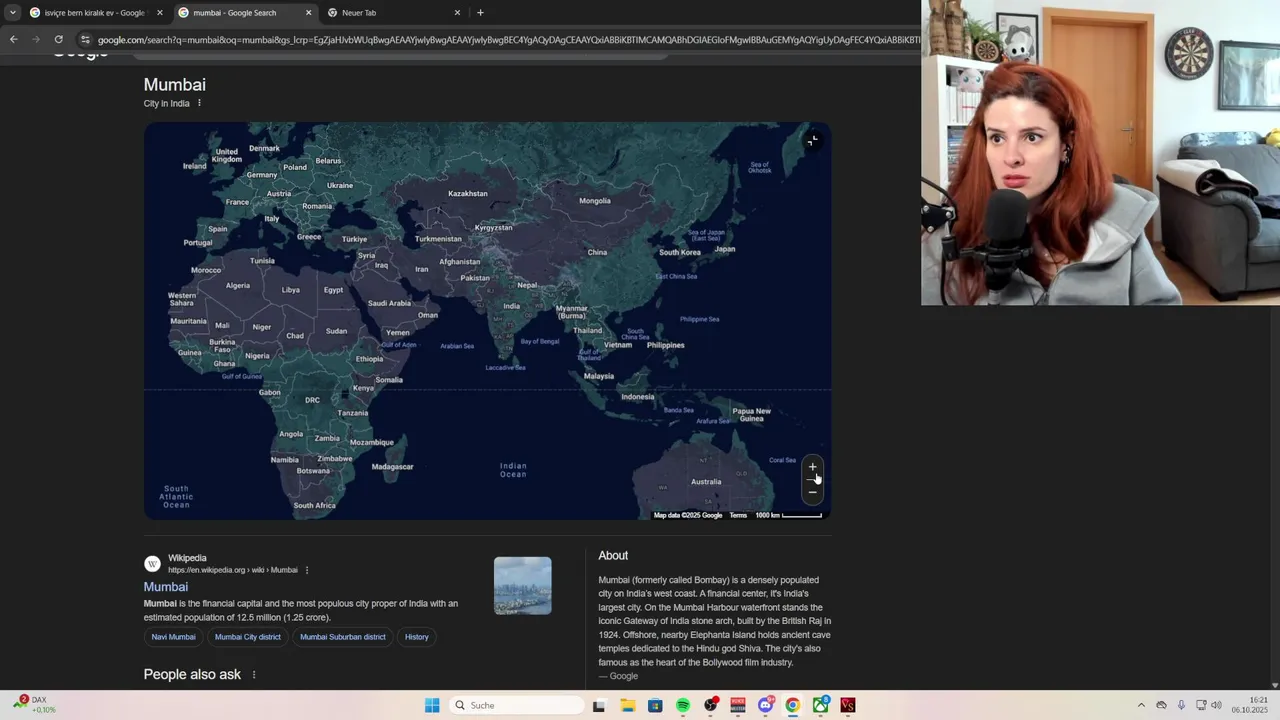Click the taskbar Suche search box
The image size is (1280, 720).
[x=517, y=705]
